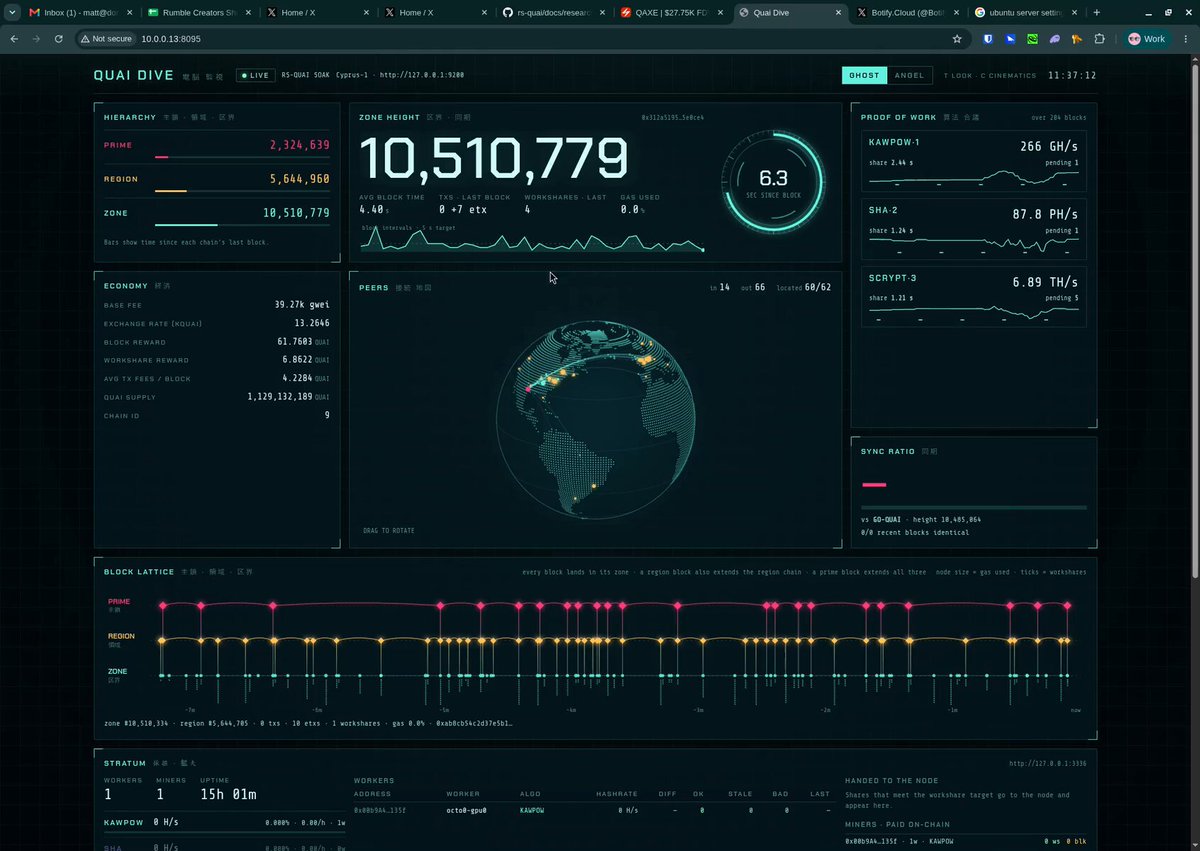
Task: Switch to ANGEL theme
Action: 909,75
